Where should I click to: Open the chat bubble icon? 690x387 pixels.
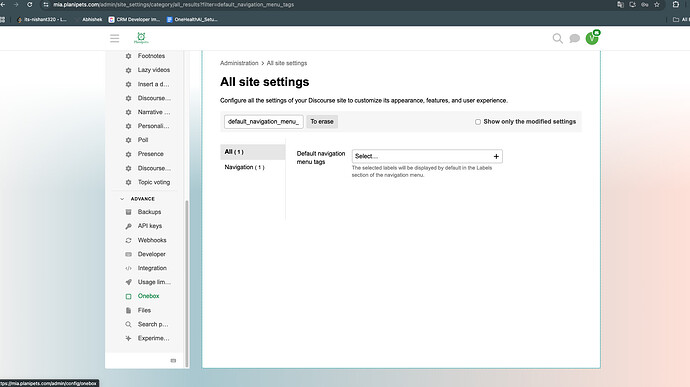(574, 39)
